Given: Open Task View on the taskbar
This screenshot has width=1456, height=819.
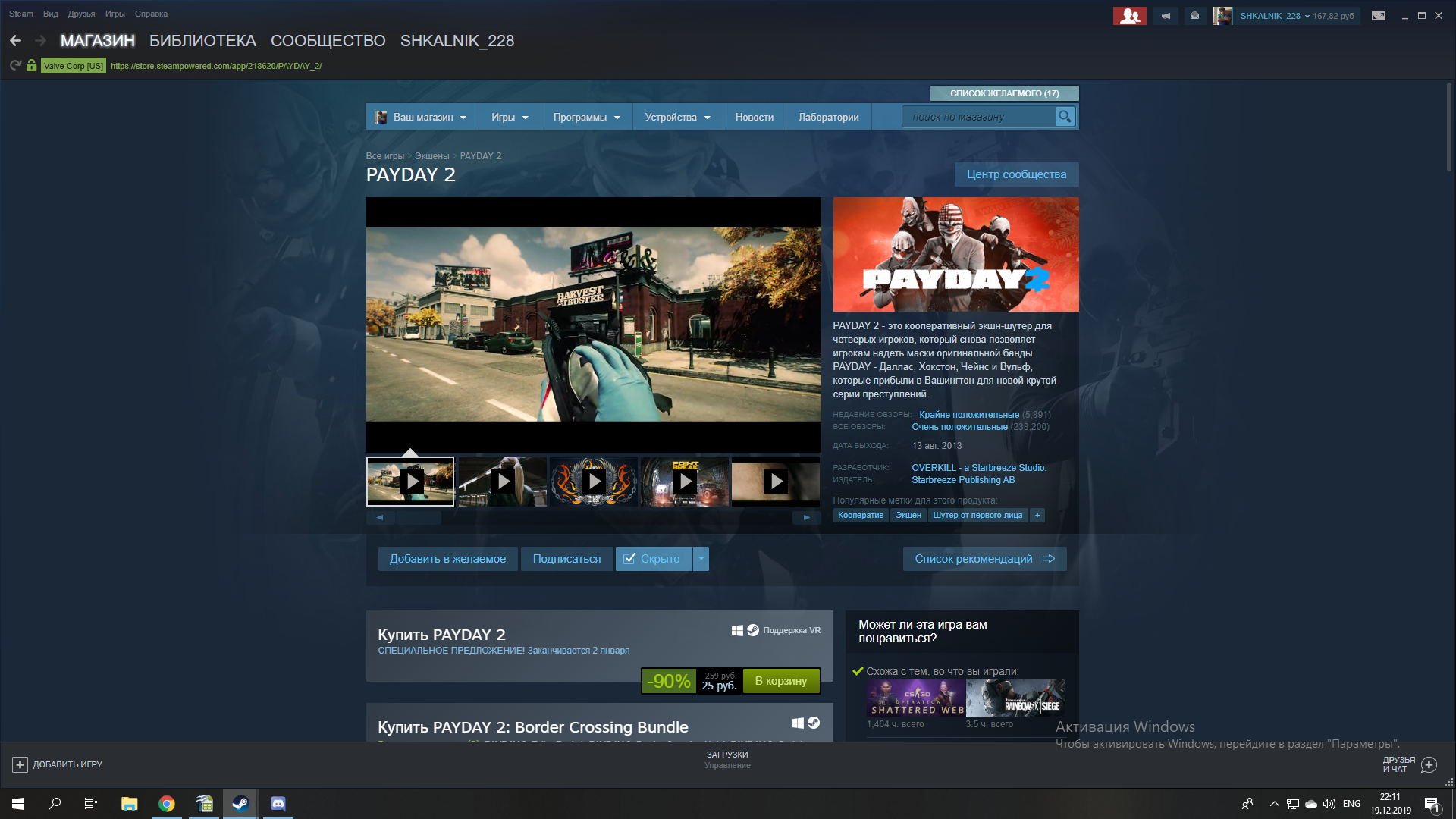Looking at the screenshot, I should (x=91, y=804).
